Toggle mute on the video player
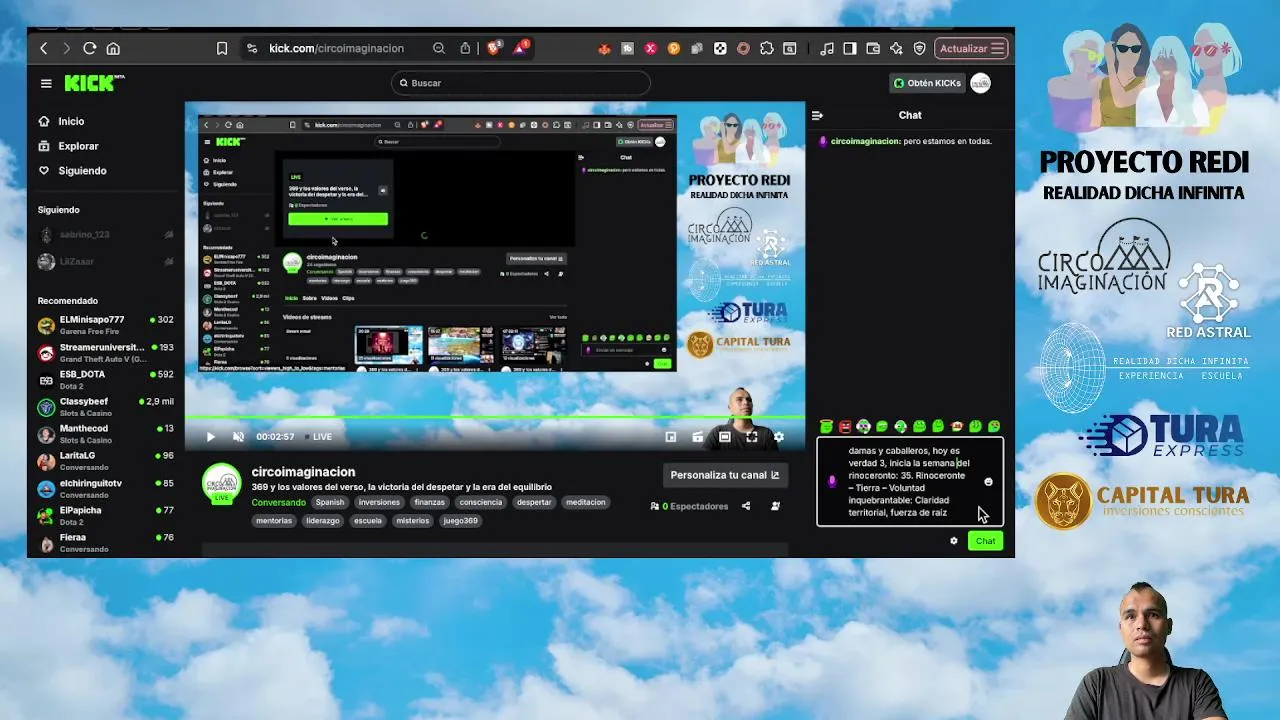The width and height of the screenshot is (1280, 720). tap(238, 437)
